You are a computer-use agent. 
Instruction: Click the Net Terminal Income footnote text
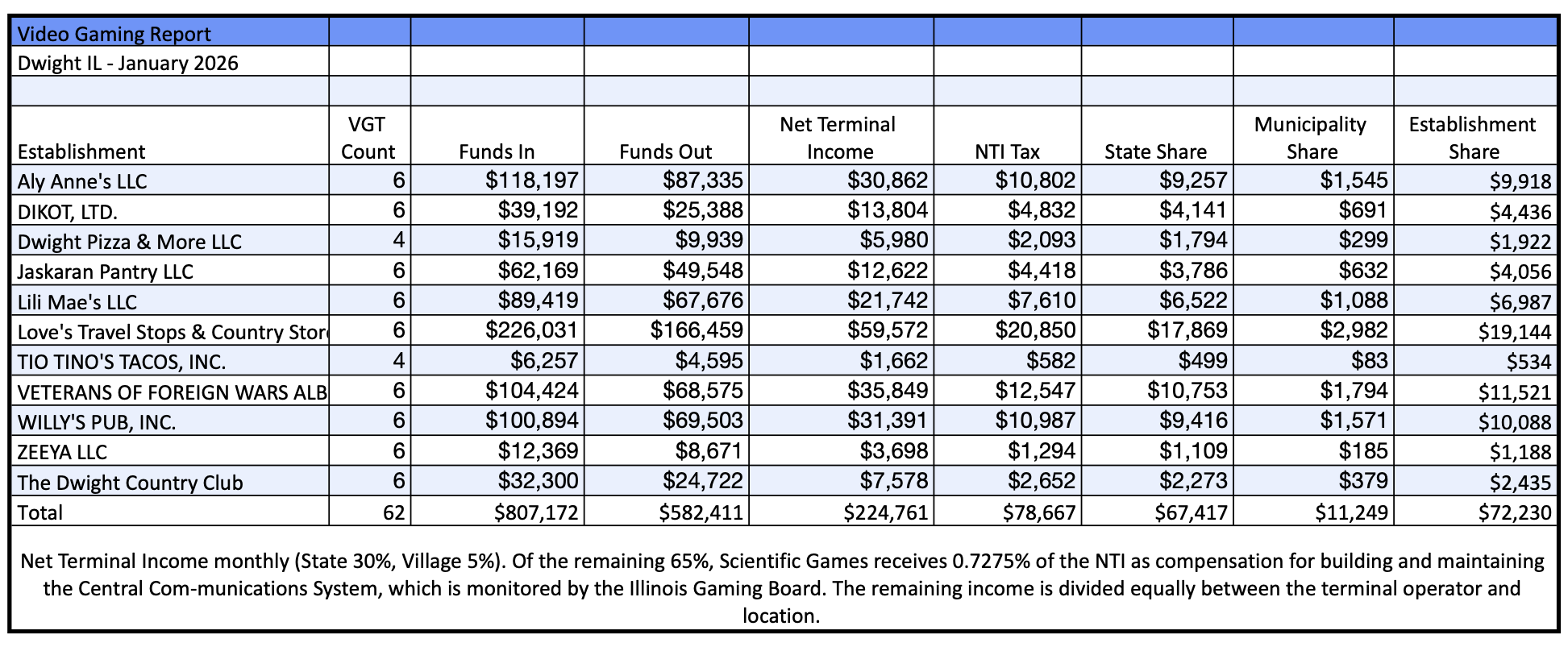(x=782, y=588)
